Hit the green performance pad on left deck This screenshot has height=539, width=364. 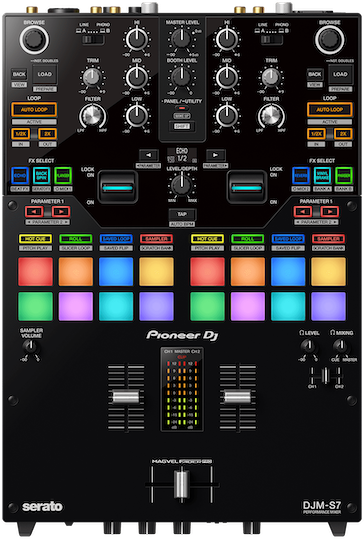click(x=35, y=306)
